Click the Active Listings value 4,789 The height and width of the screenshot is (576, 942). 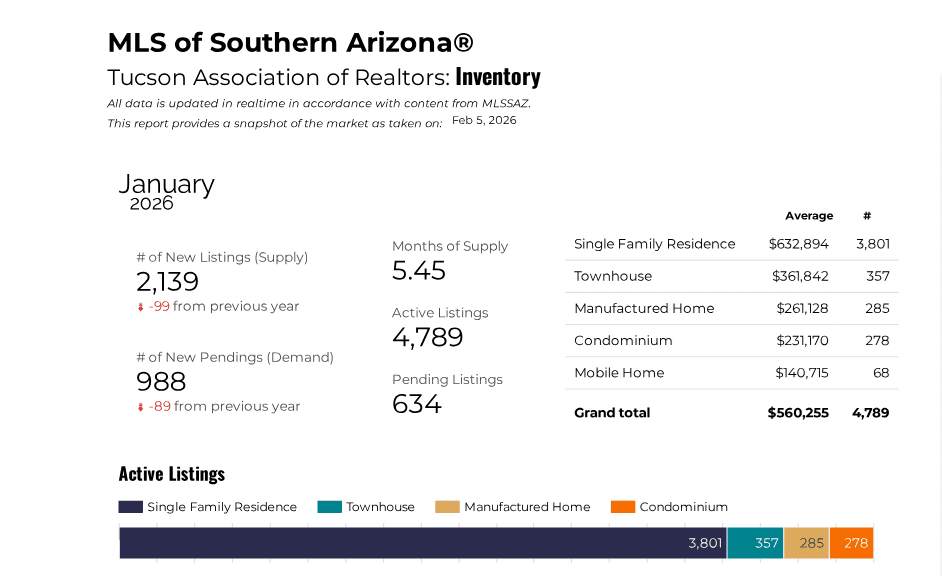click(427, 338)
